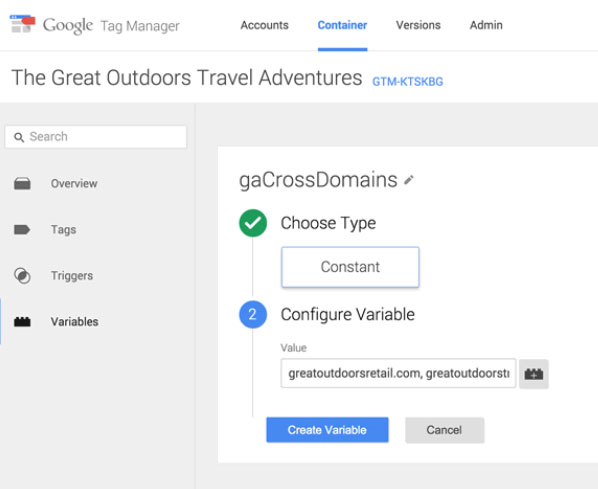
Task: Focus the Search input field
Action: click(x=96, y=137)
